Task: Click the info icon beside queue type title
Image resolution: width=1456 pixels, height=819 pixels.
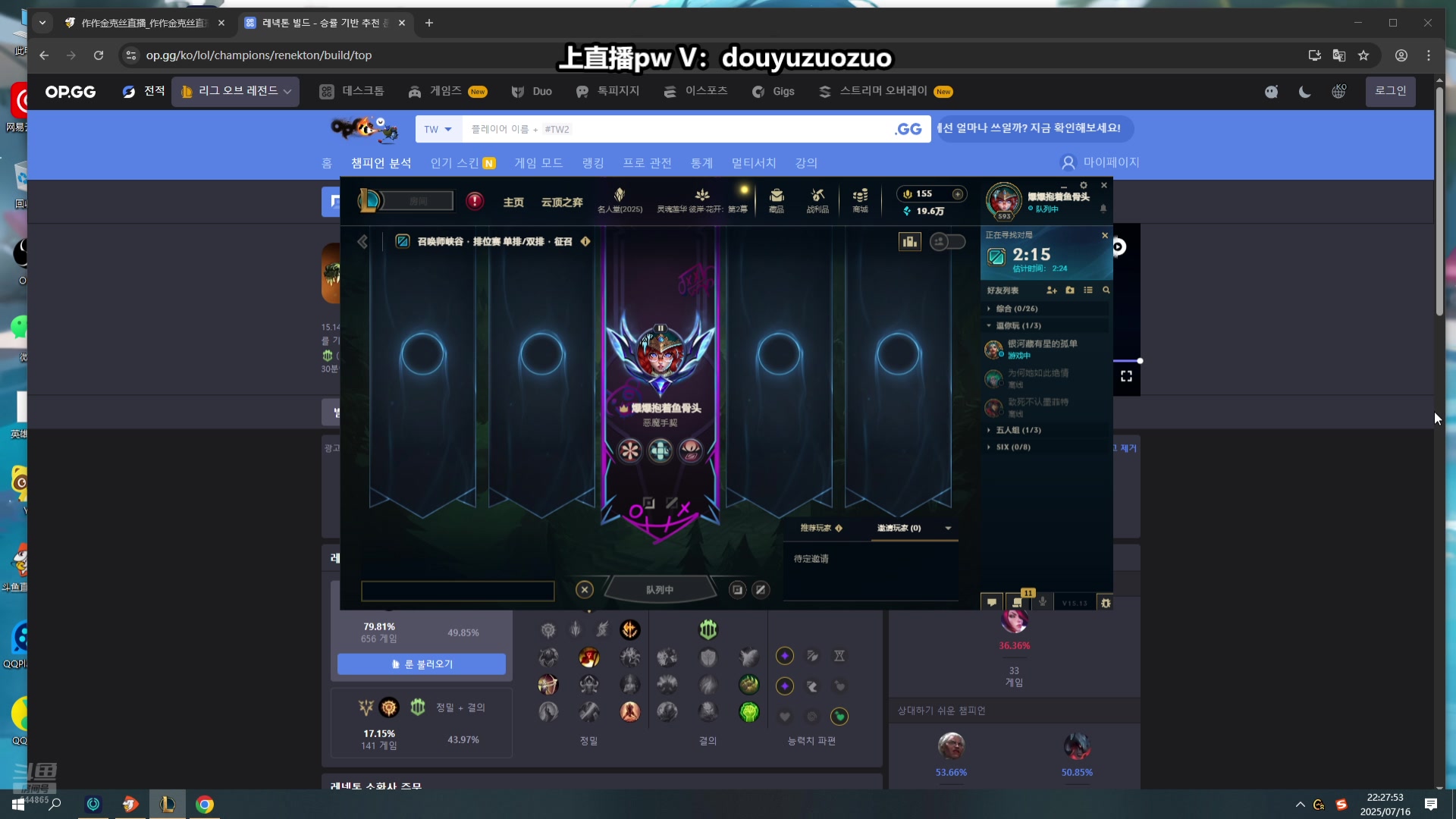Action: [x=585, y=241]
